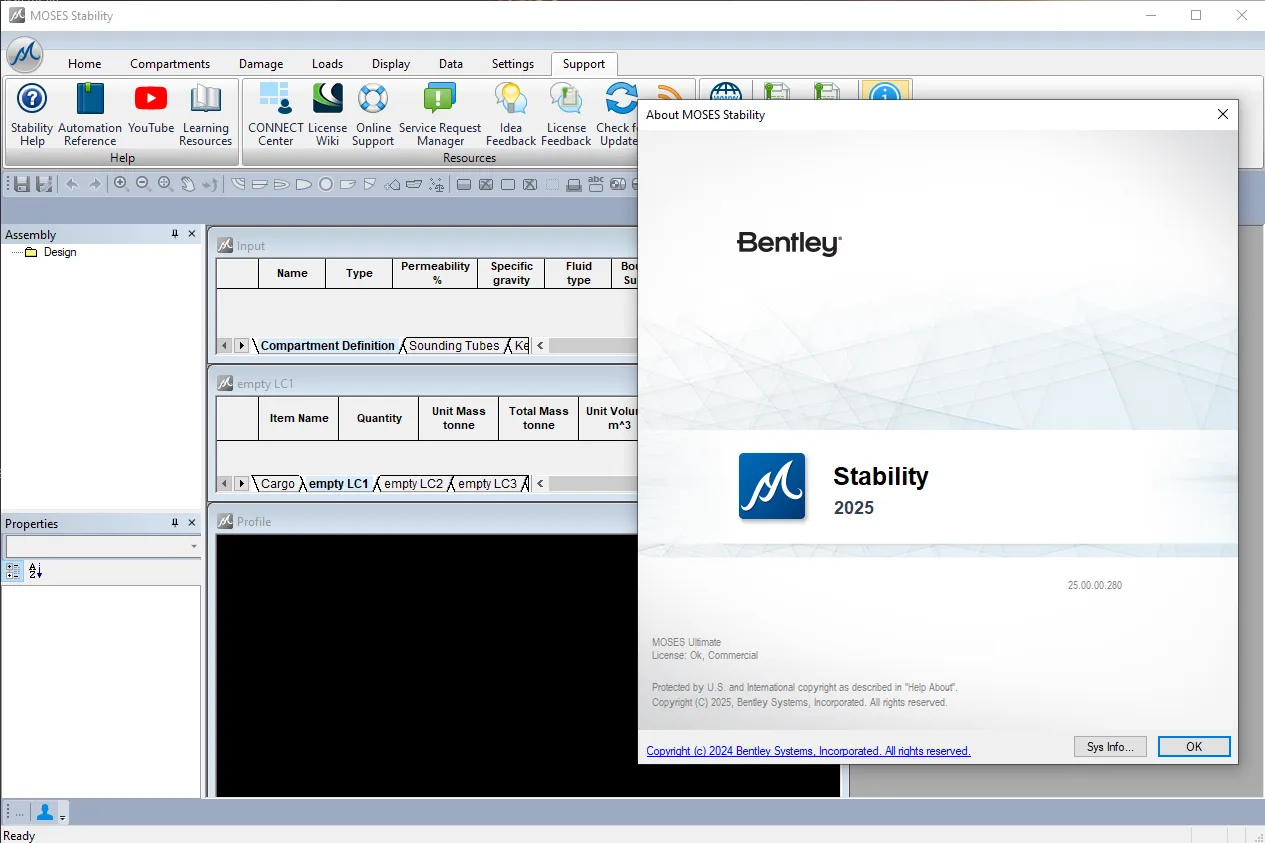This screenshot has height=843, width=1265.
Task: Select the empty LC2 sheet tab
Action: pos(414,484)
